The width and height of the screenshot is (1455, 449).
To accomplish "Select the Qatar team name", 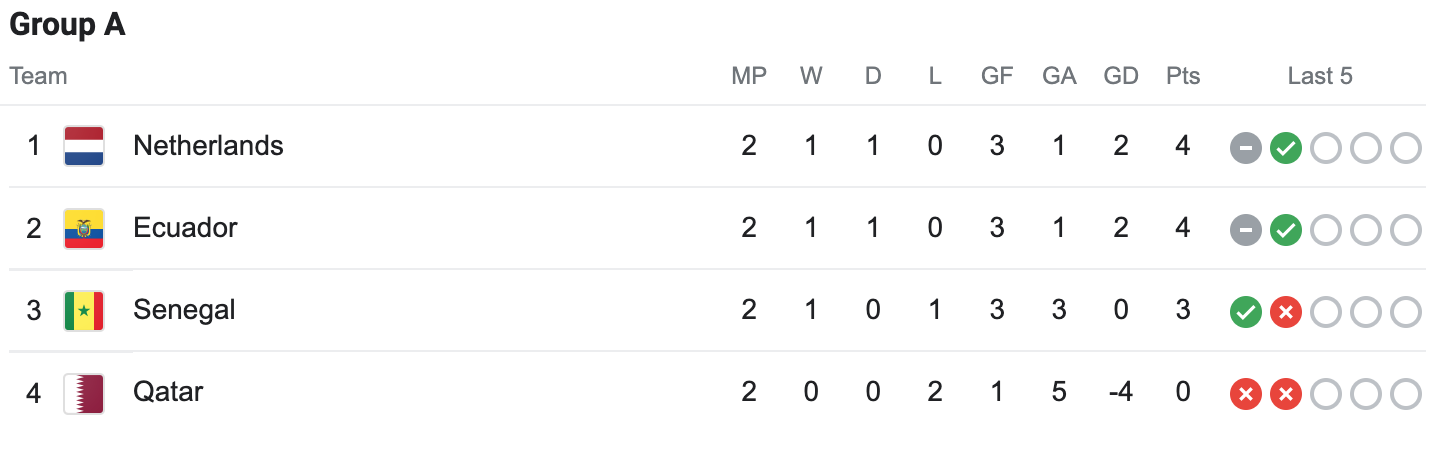I will point(168,392).
